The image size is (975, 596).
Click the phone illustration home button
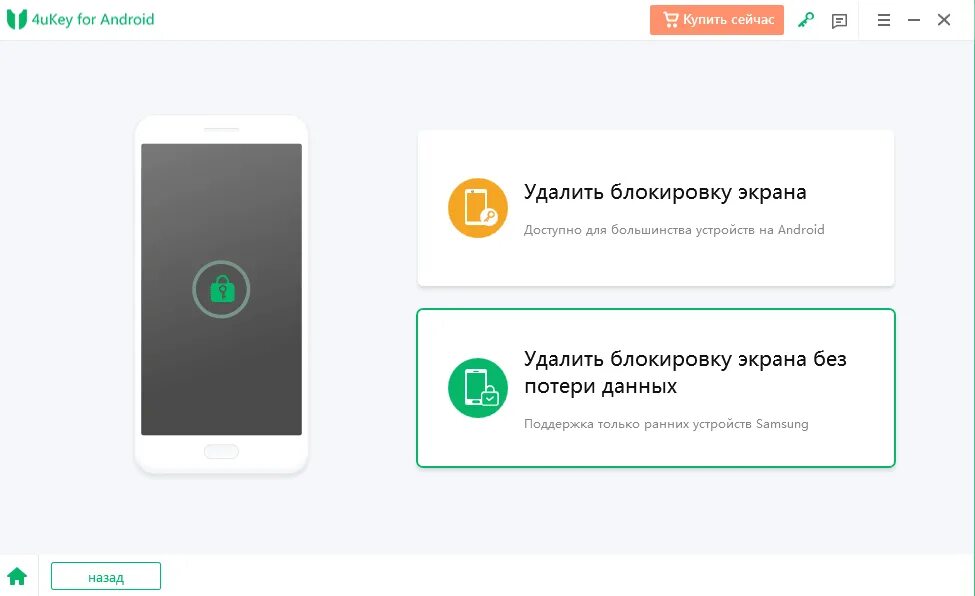221,451
